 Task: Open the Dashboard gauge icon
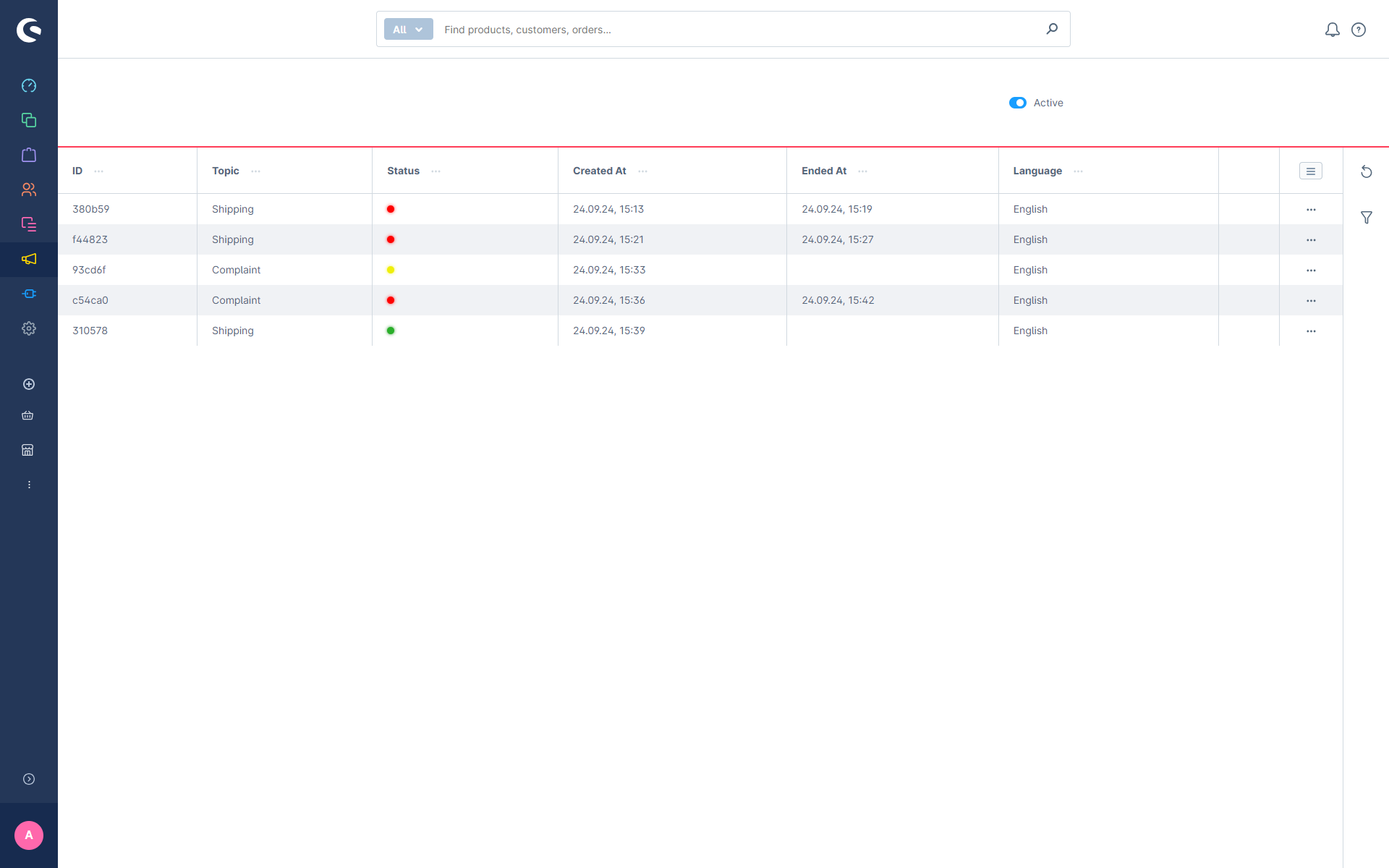coord(29,85)
